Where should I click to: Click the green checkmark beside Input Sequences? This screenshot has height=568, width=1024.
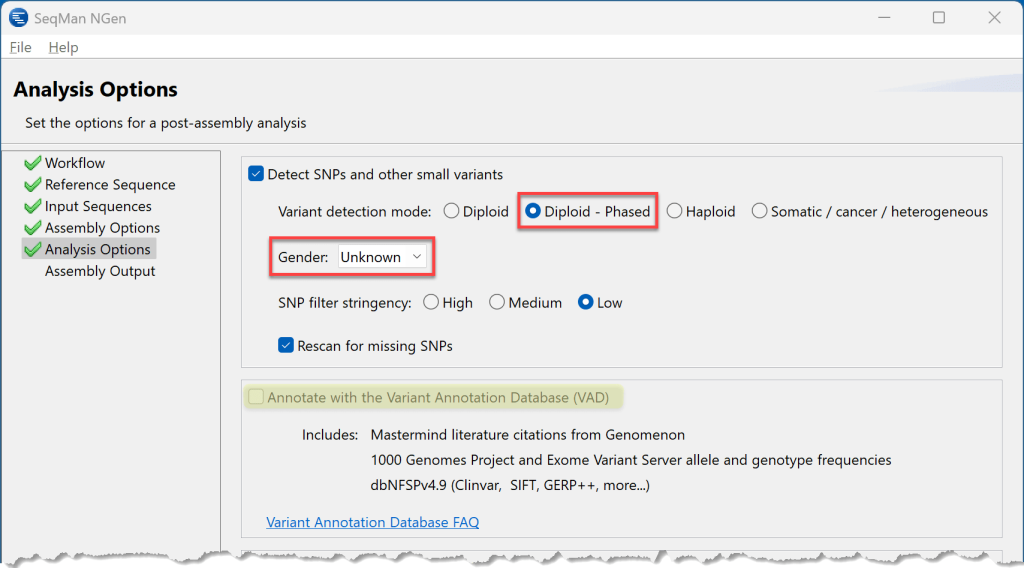33,206
